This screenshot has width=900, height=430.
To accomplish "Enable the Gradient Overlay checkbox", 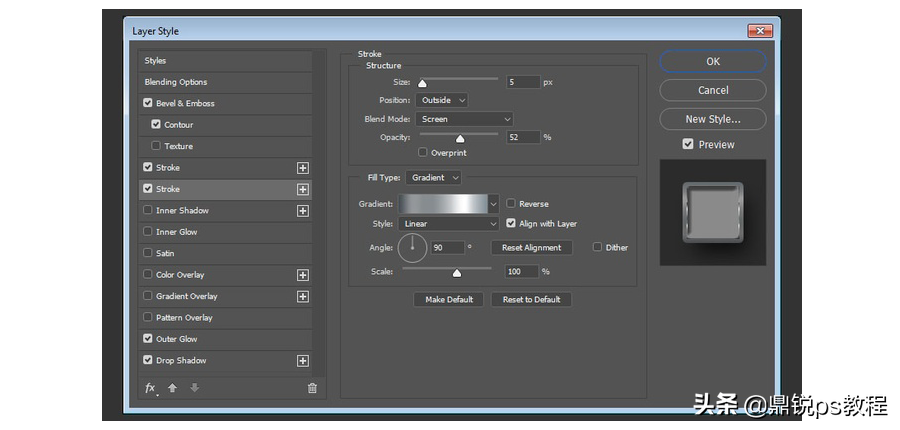I will coord(148,296).
